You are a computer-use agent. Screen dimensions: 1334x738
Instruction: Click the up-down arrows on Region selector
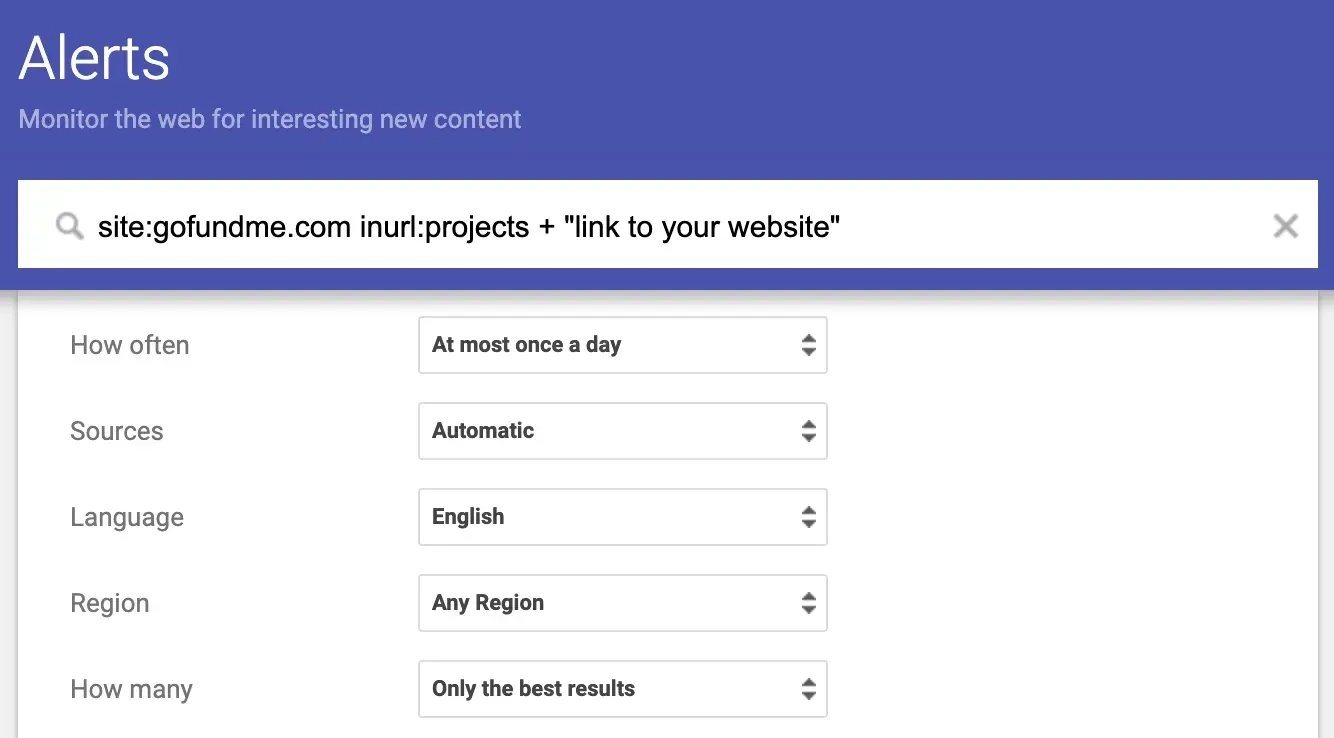pyautogui.click(x=808, y=603)
